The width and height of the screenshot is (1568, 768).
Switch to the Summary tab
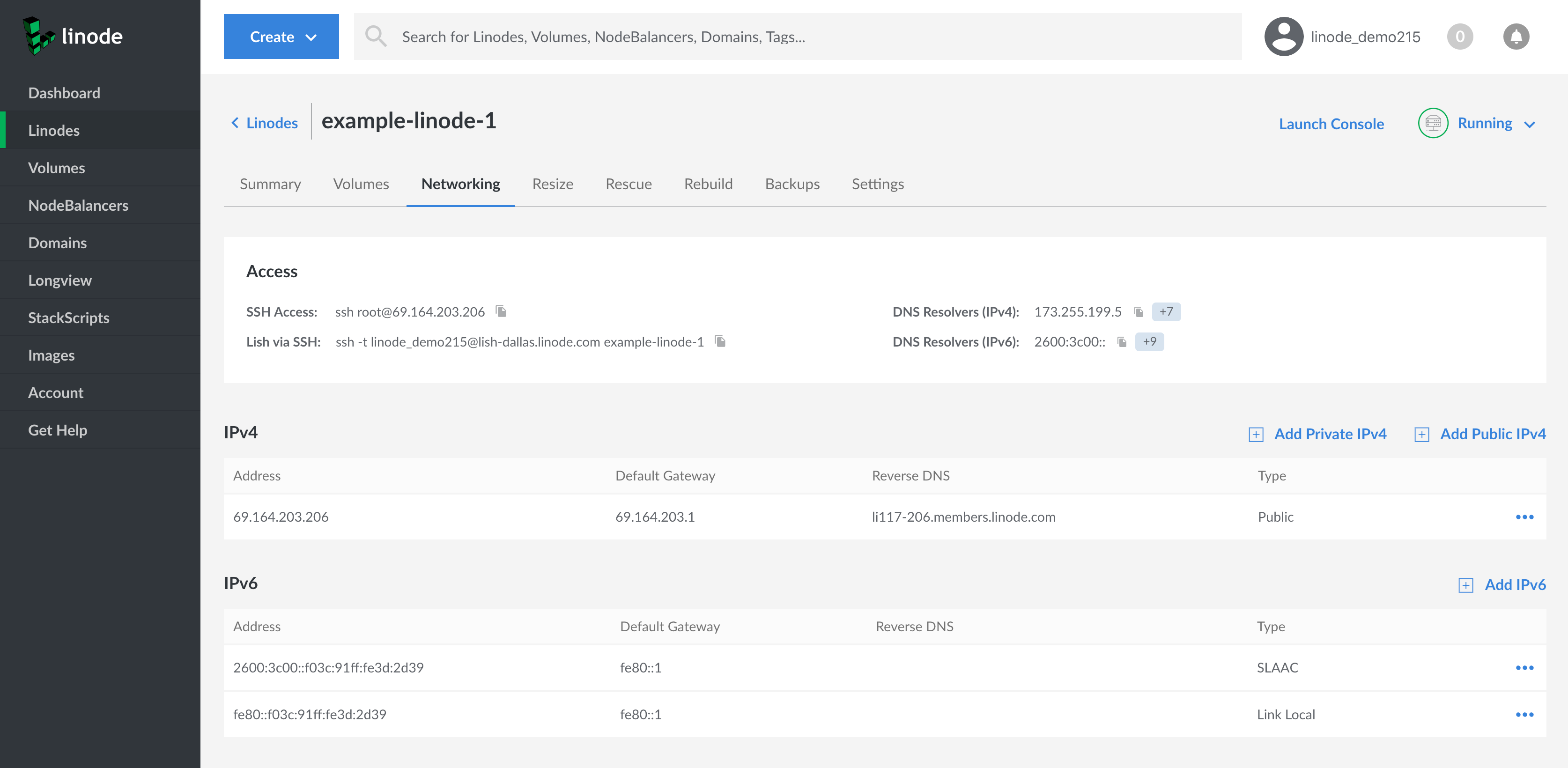coord(270,184)
